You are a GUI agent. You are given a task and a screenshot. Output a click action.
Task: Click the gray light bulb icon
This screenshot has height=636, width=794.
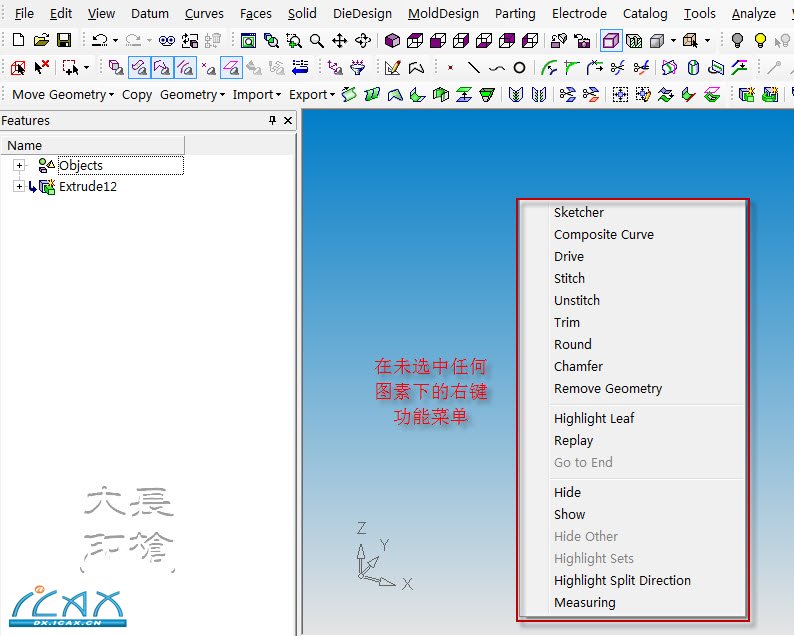click(737, 41)
